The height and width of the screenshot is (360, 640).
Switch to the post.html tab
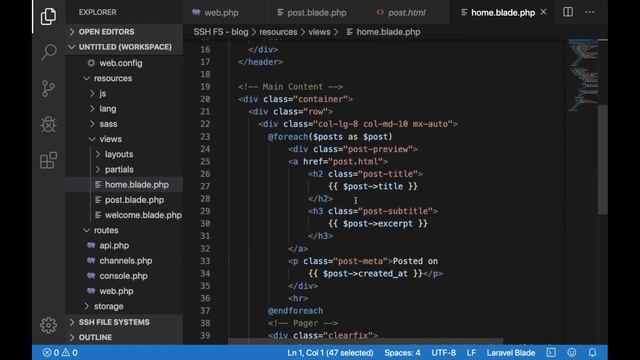click(407, 12)
